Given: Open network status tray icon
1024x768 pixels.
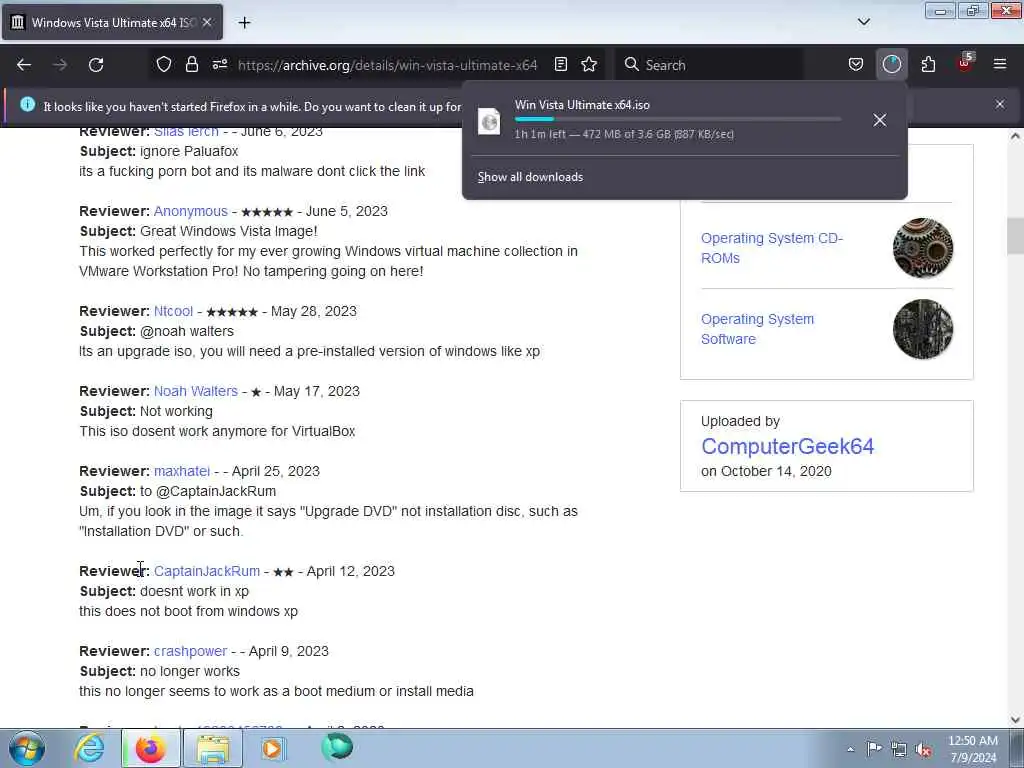Looking at the screenshot, I should (x=899, y=750).
